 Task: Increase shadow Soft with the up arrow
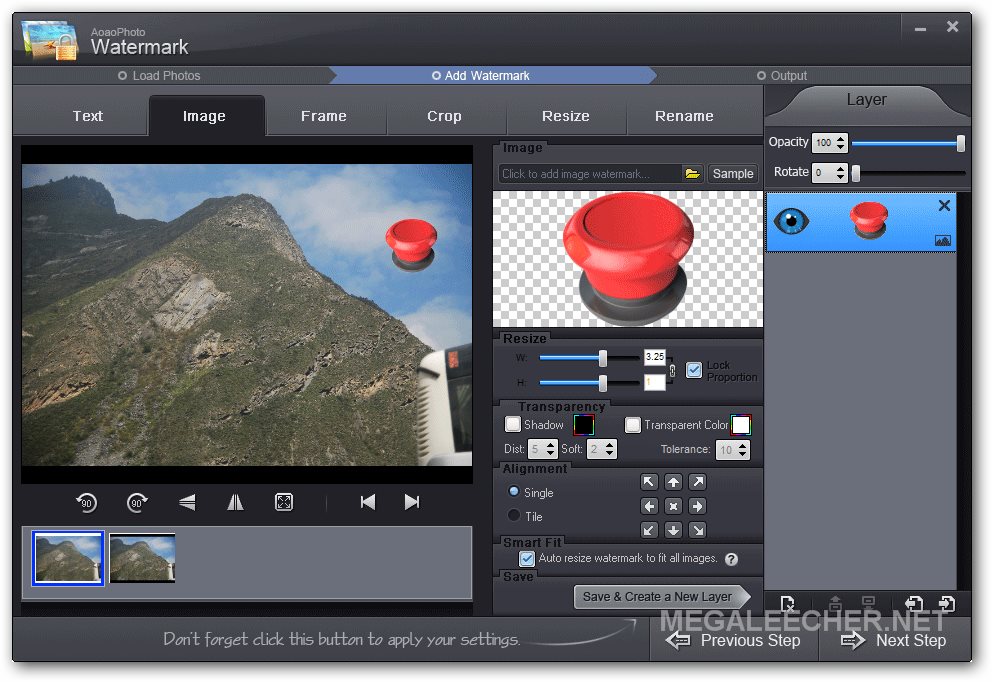610,445
